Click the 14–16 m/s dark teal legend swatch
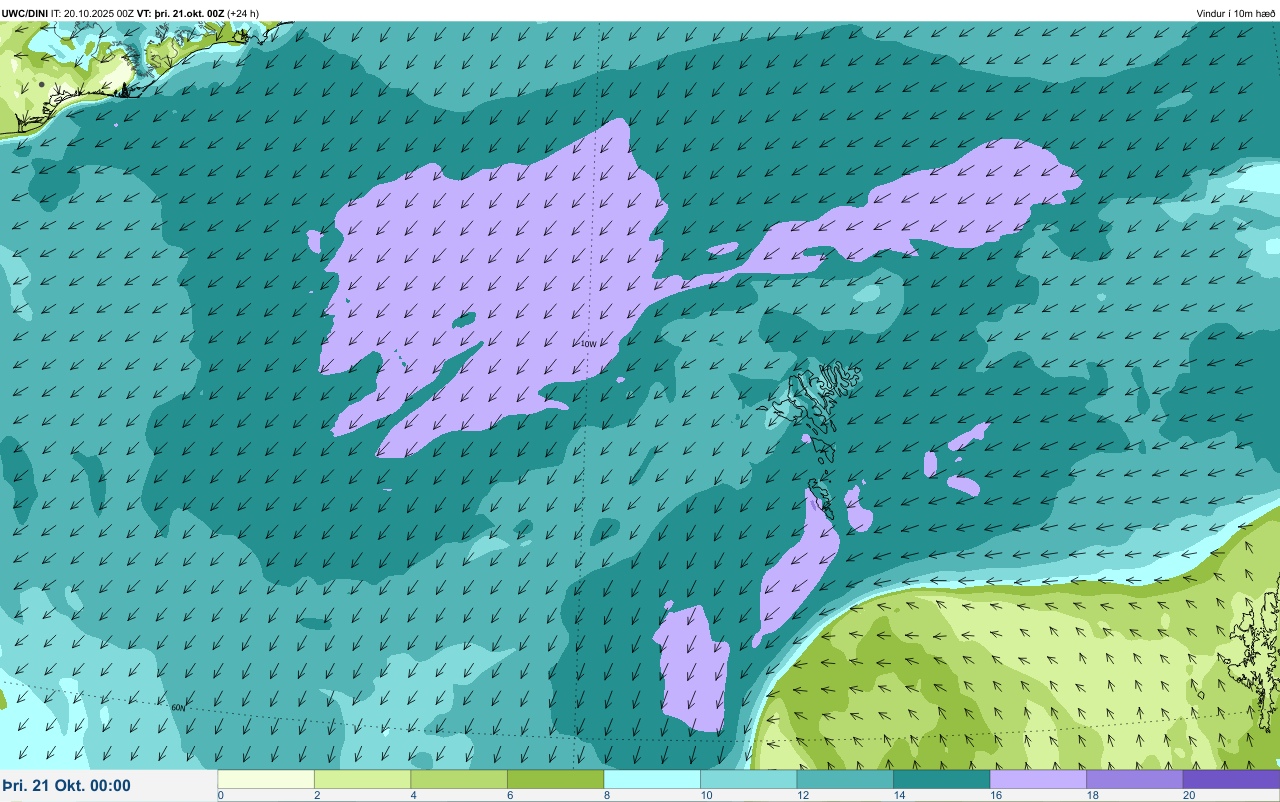 coord(941,779)
